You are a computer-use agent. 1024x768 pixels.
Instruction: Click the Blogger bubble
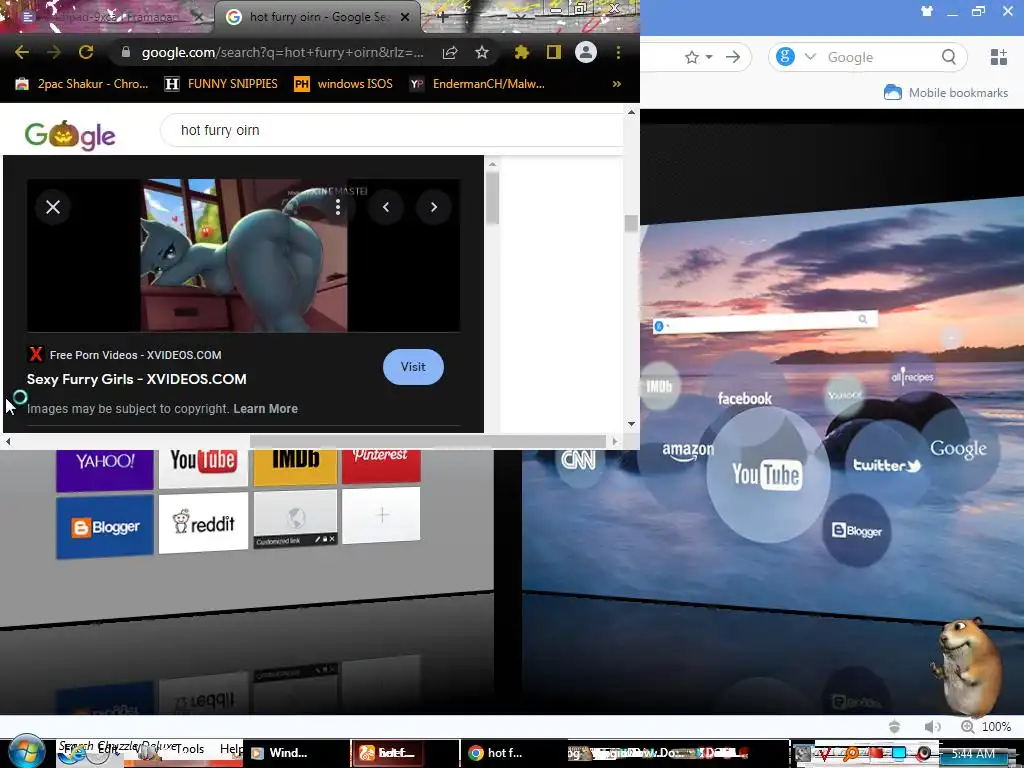point(856,531)
